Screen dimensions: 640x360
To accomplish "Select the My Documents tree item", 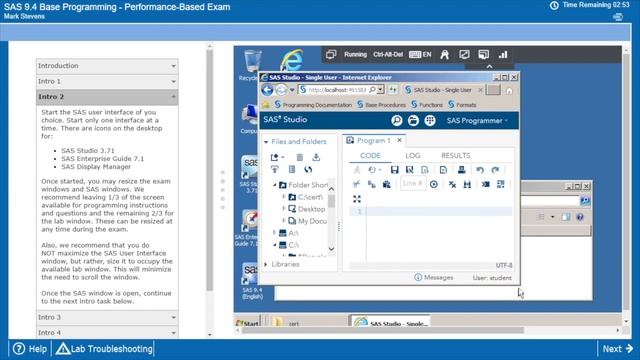I will coord(308,221).
